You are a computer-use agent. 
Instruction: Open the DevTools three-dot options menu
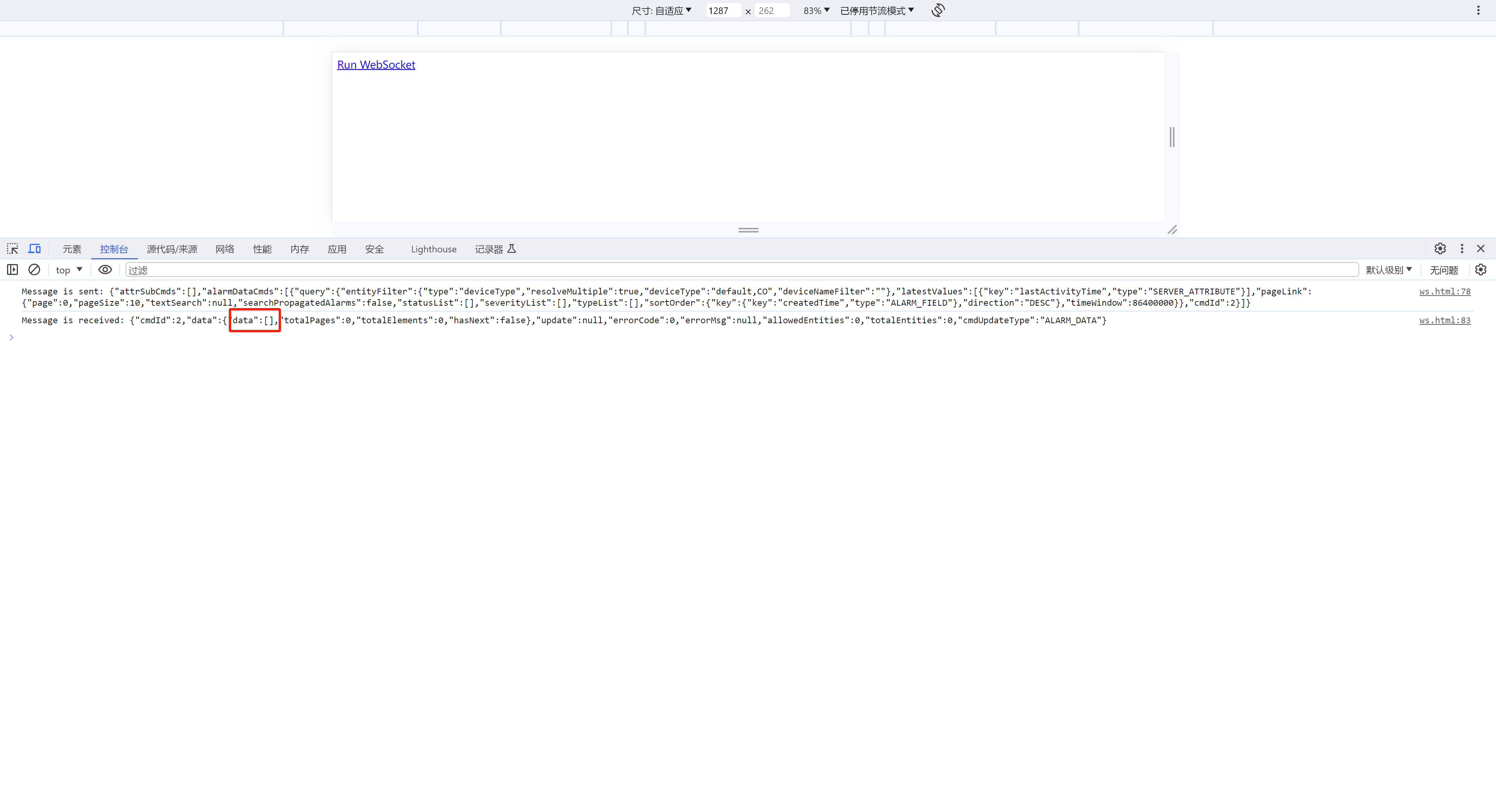tap(1462, 248)
